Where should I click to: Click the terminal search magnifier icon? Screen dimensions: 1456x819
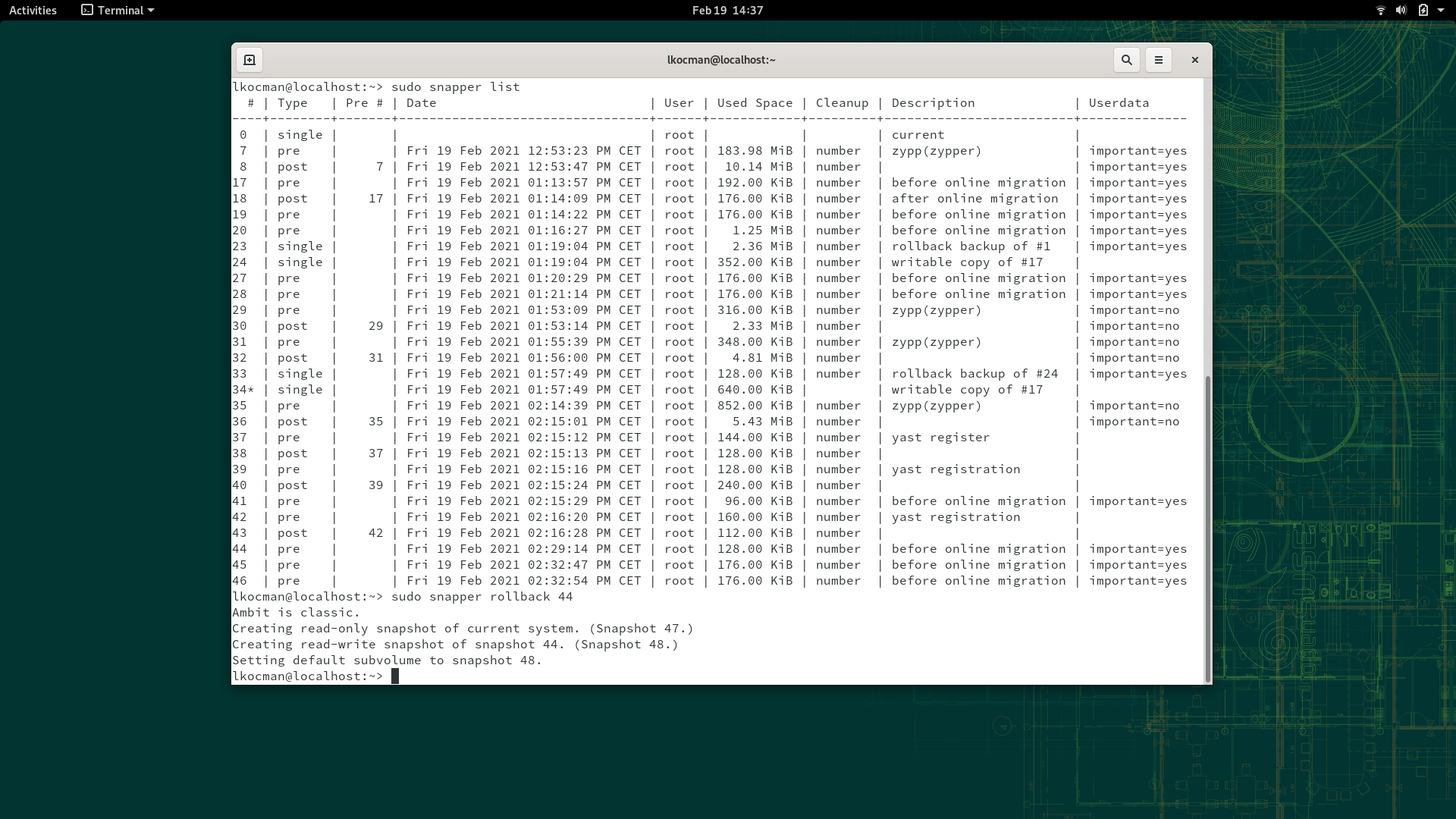pos(1126,60)
